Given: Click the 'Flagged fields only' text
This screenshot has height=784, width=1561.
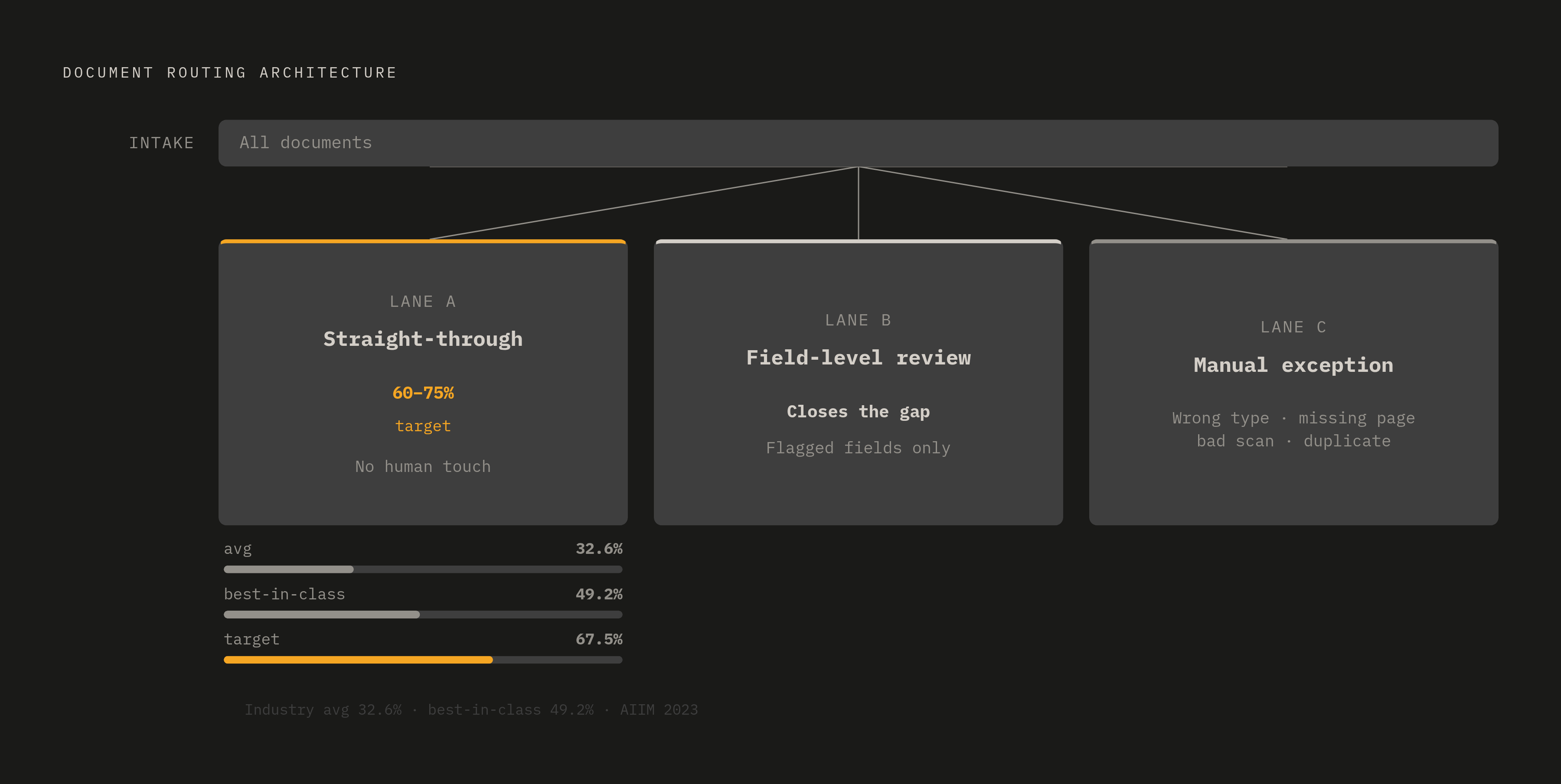Looking at the screenshot, I should [x=858, y=448].
